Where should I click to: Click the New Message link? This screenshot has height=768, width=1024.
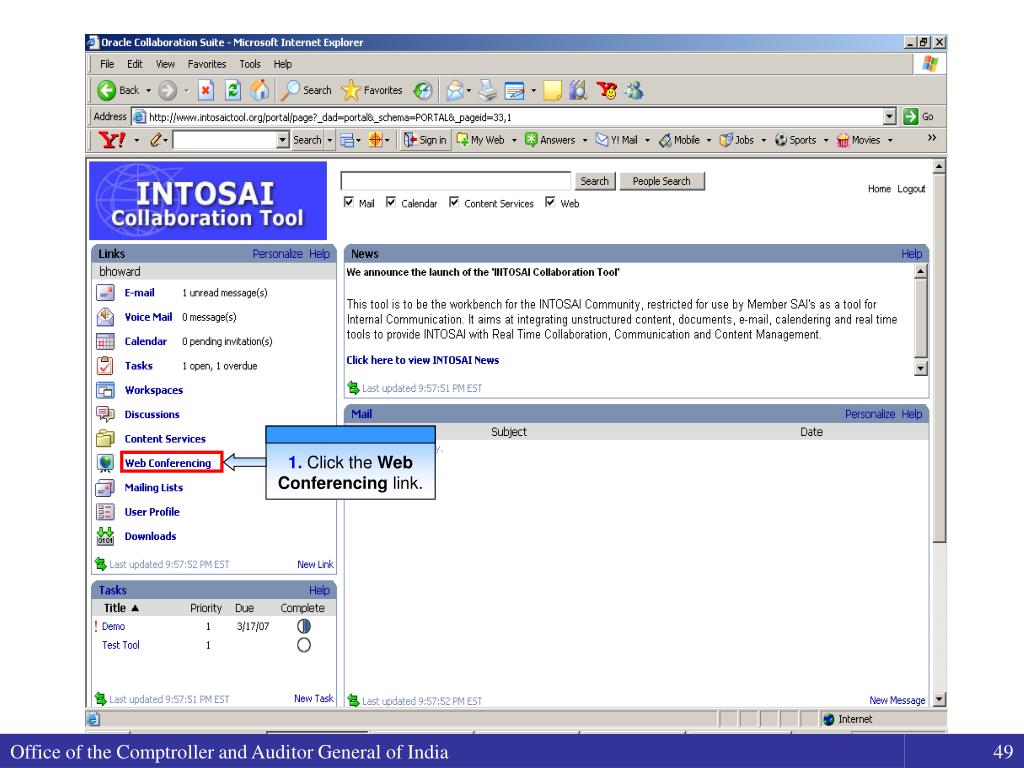[897, 700]
